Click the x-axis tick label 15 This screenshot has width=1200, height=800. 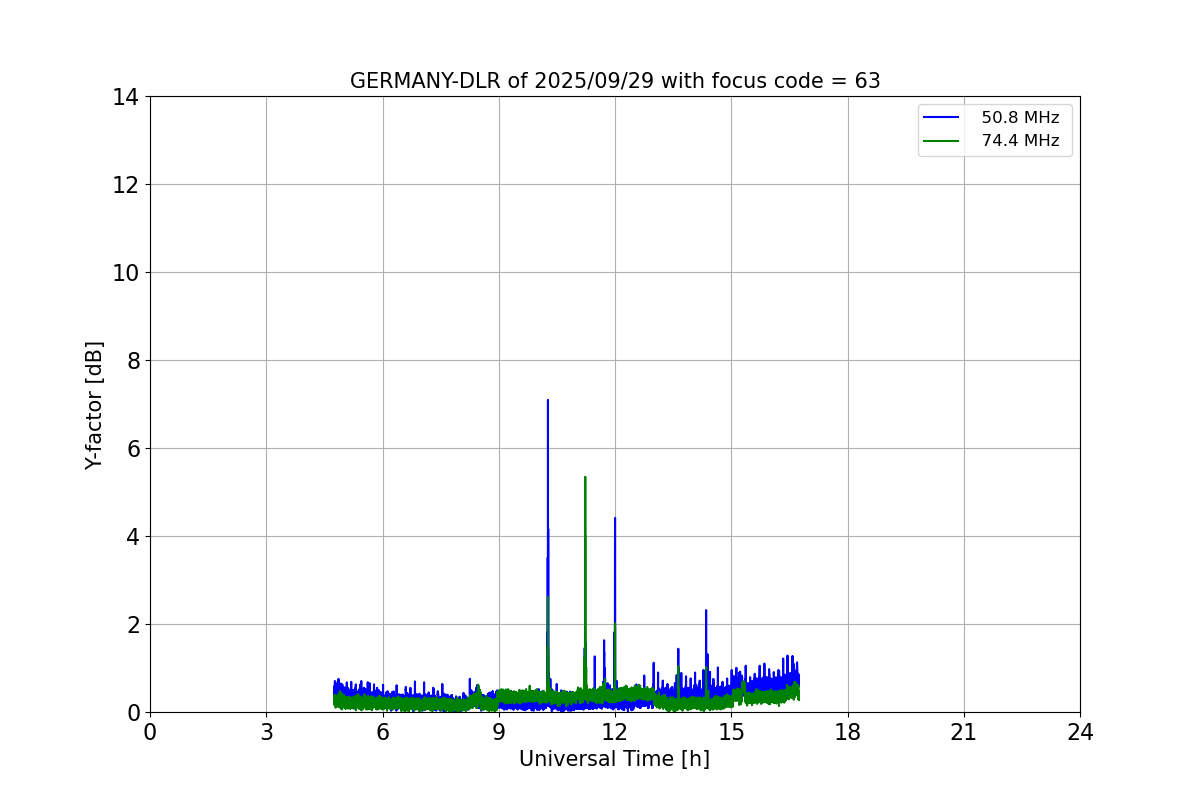(731, 732)
